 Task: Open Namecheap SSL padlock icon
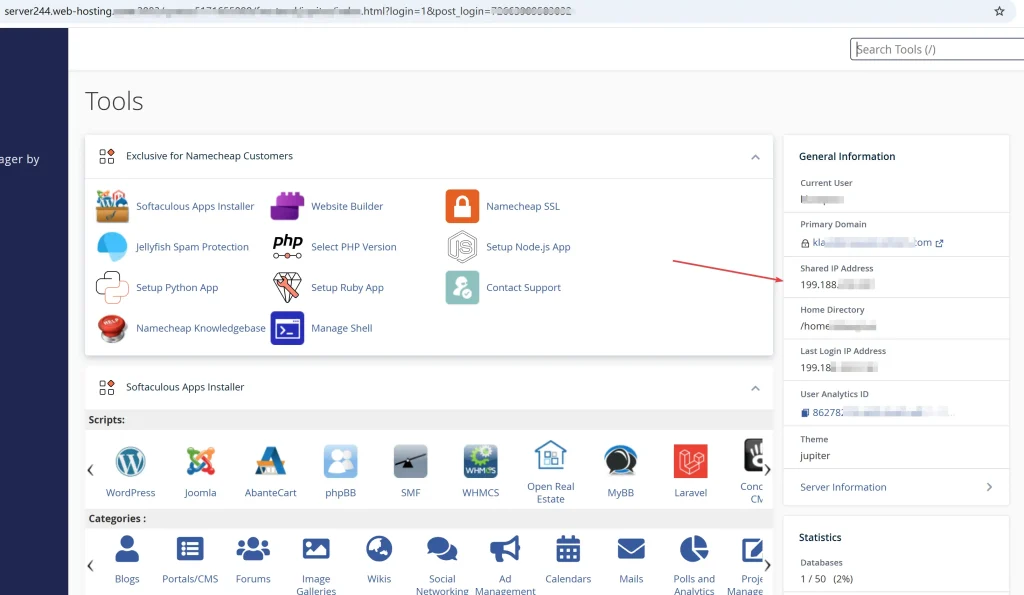coord(462,206)
